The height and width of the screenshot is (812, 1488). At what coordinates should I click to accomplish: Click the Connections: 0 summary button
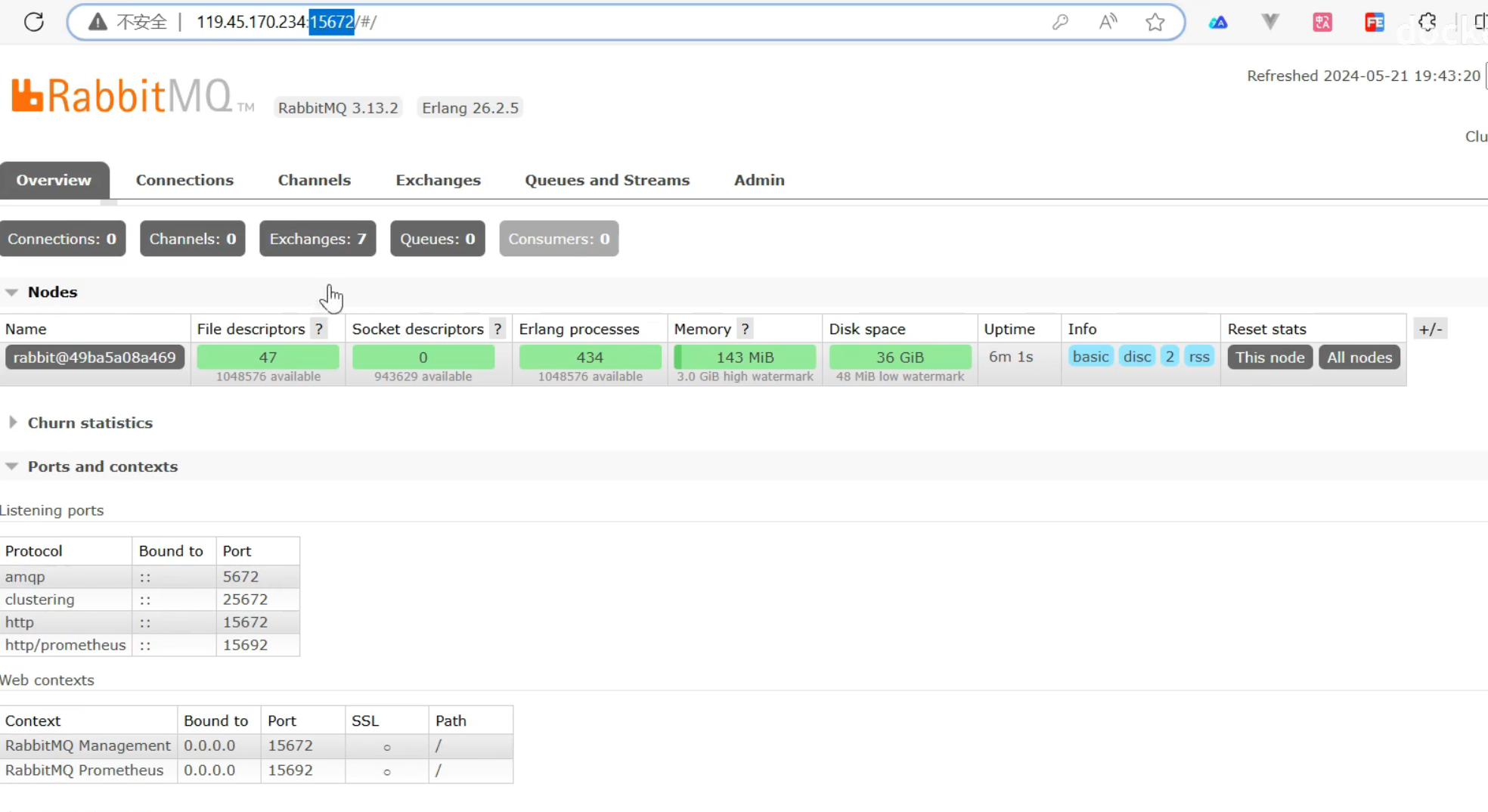click(x=63, y=239)
